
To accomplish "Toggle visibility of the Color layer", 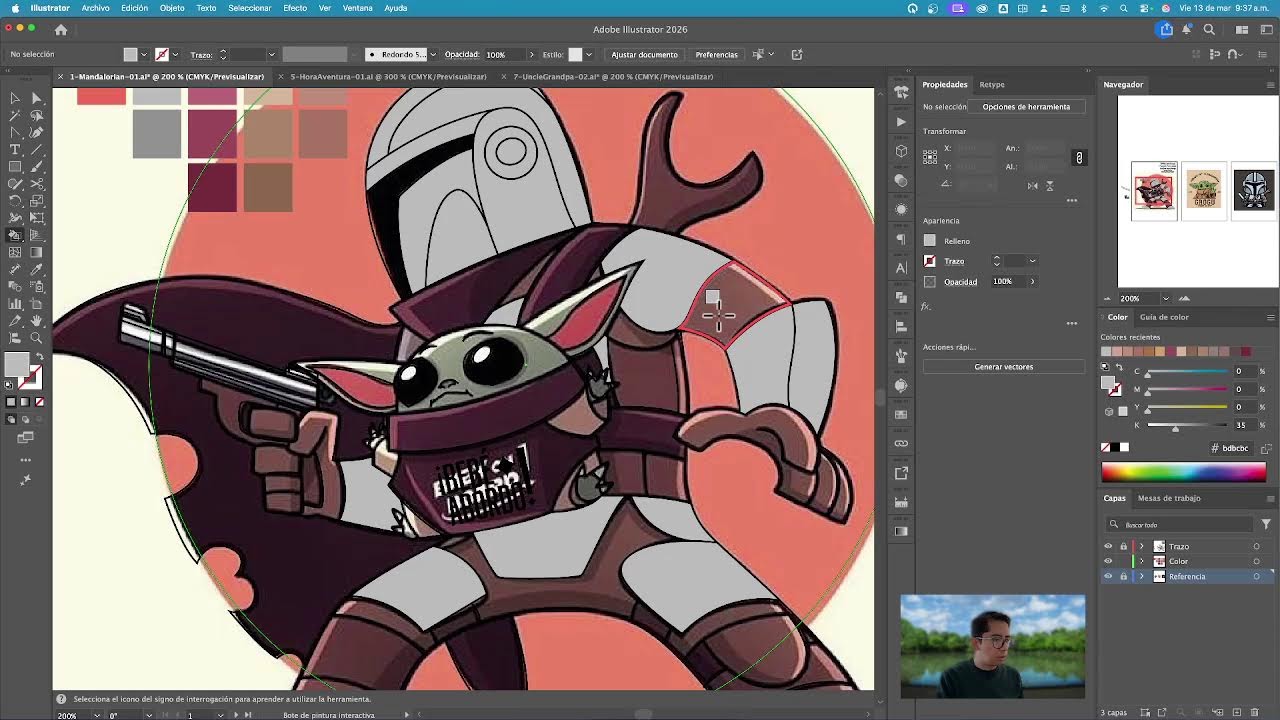I will [1108, 561].
